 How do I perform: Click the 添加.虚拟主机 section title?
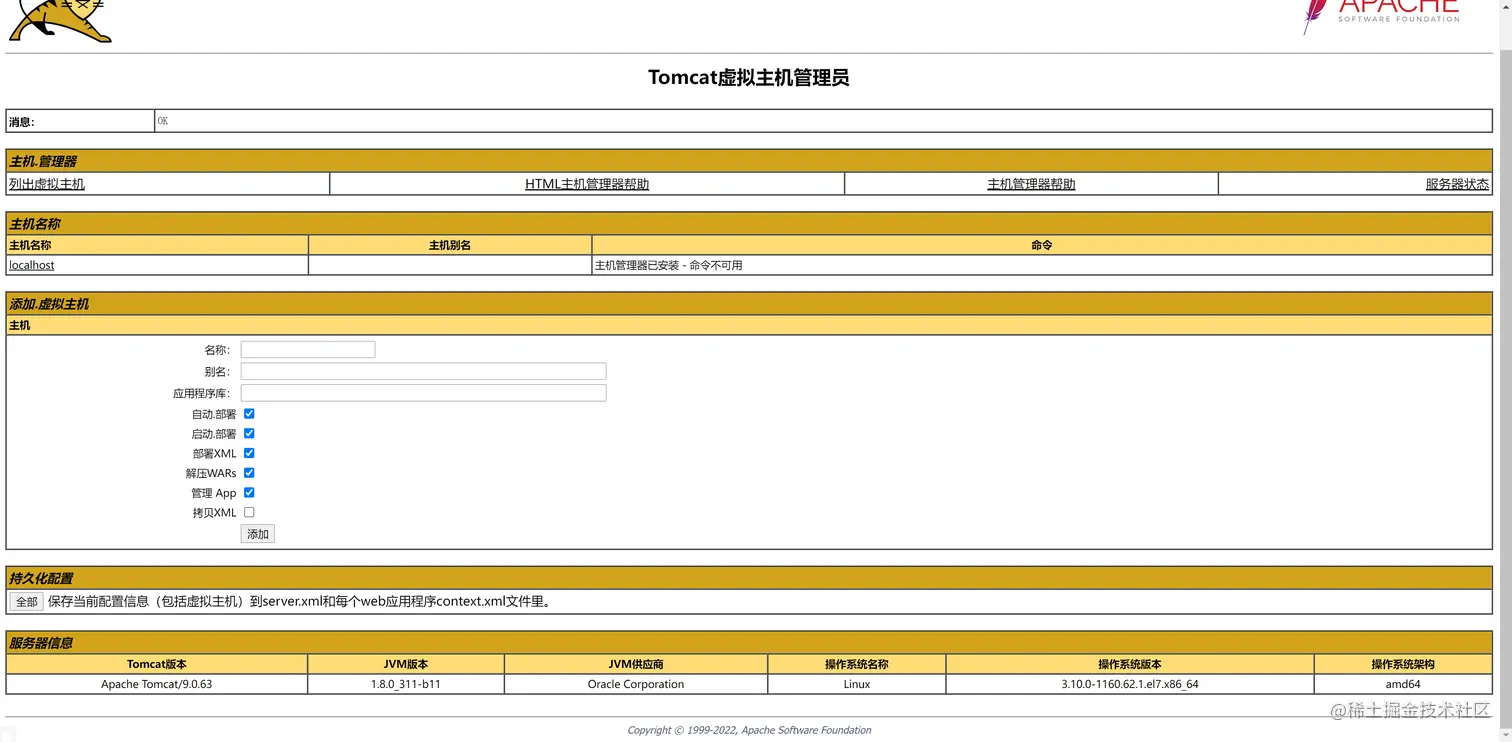tap(49, 304)
